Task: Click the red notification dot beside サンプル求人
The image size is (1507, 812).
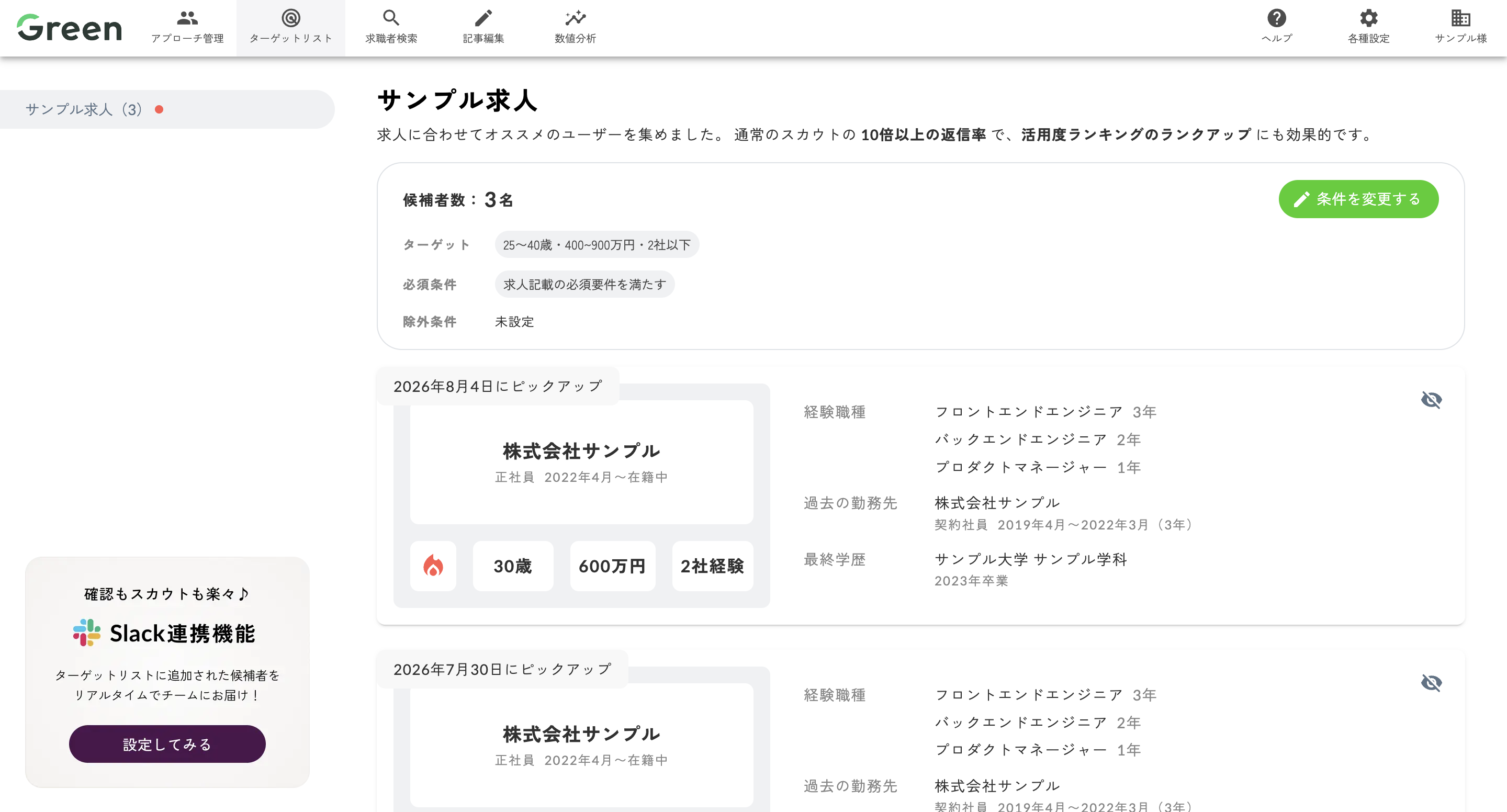Action: click(159, 109)
